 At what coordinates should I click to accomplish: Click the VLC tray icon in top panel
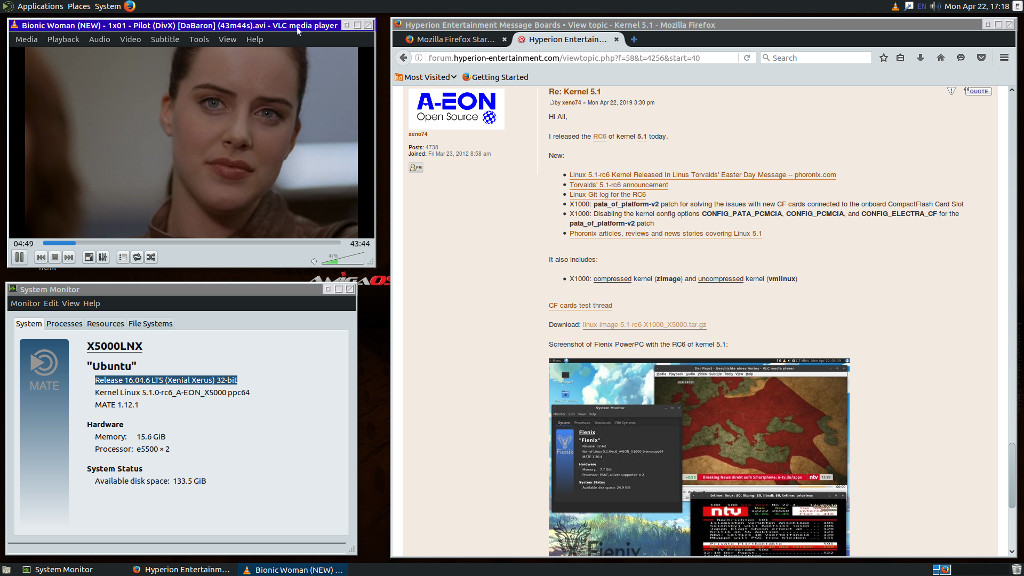coord(895,7)
